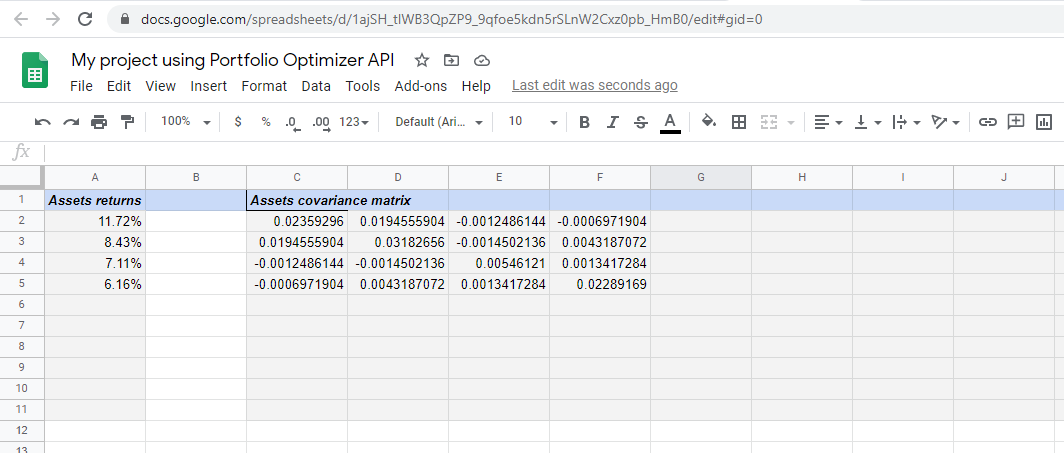1064x453 pixels.
Task: Click the redo arrow icon
Action: click(x=71, y=122)
